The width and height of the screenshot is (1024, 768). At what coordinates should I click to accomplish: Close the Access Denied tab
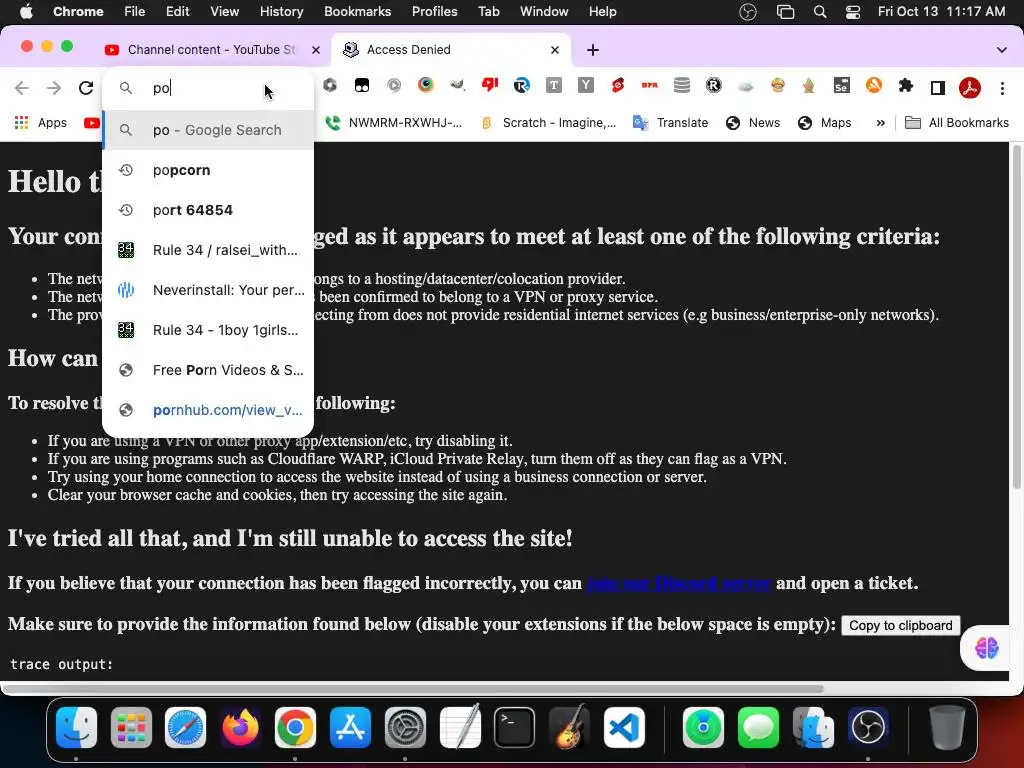[554, 50]
